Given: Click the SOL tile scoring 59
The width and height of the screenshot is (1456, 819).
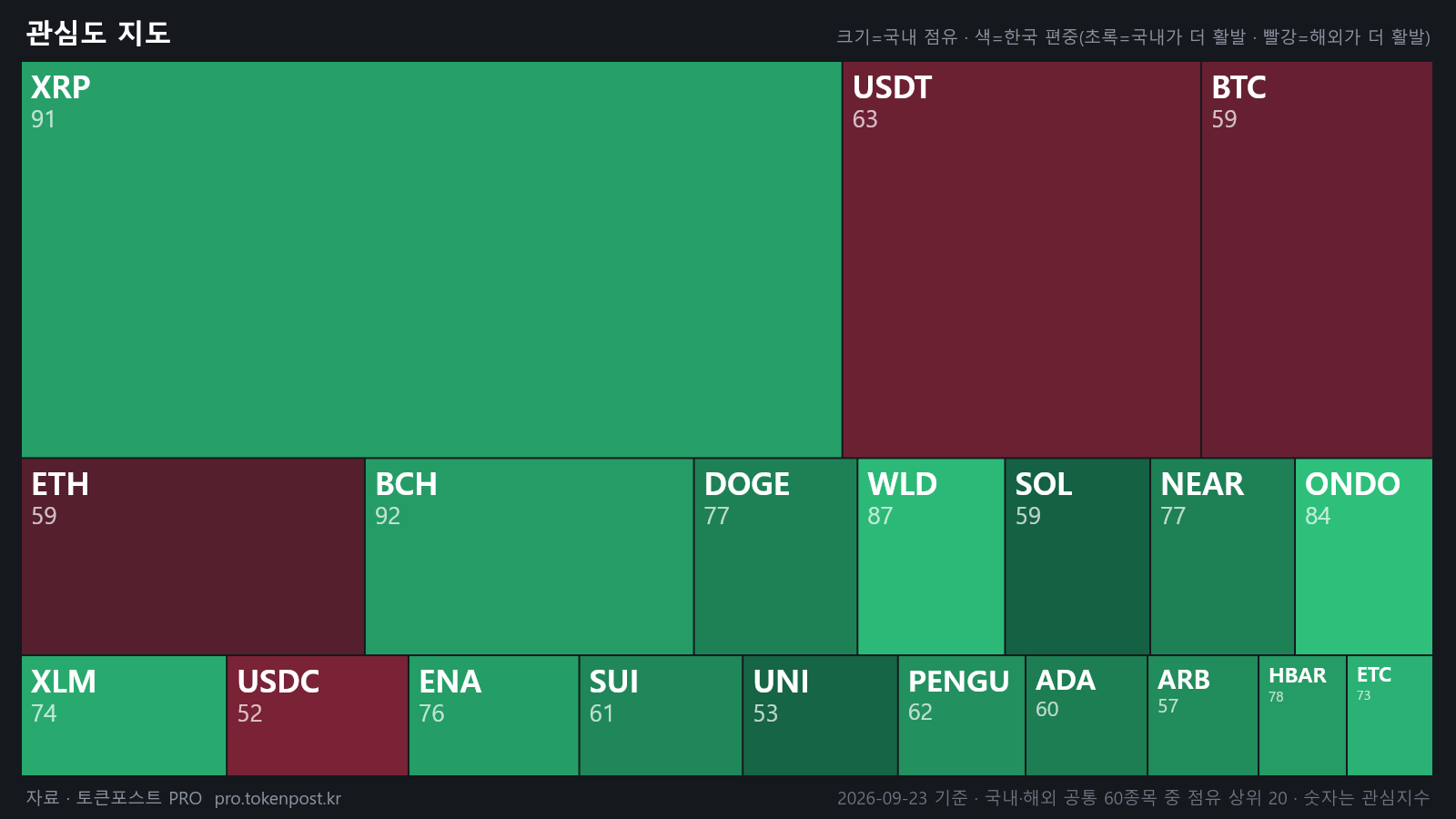Looking at the screenshot, I should click(1077, 556).
